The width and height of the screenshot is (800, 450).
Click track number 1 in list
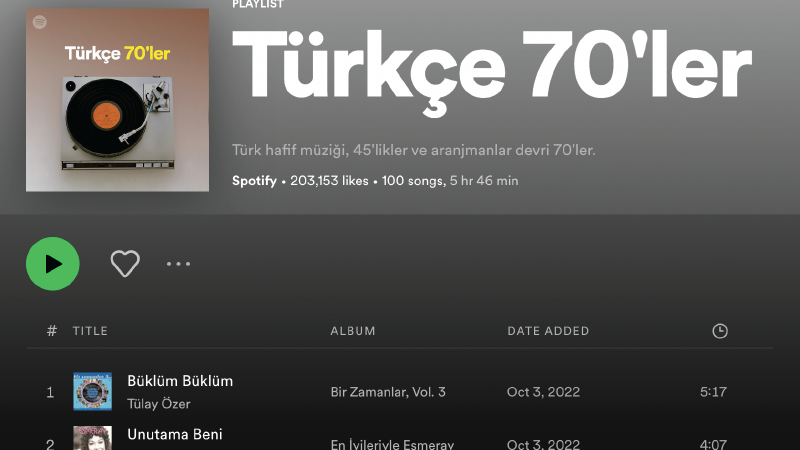click(50, 392)
